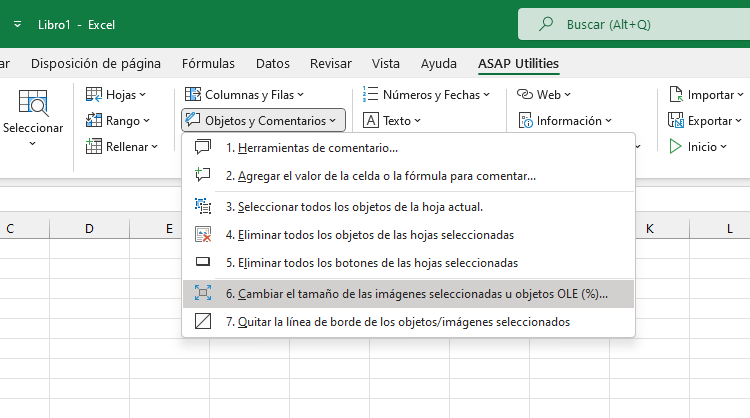Image resolution: width=750 pixels, height=418 pixels.
Task: Click the Objetos y Comentarios pencil icon
Action: click(193, 120)
